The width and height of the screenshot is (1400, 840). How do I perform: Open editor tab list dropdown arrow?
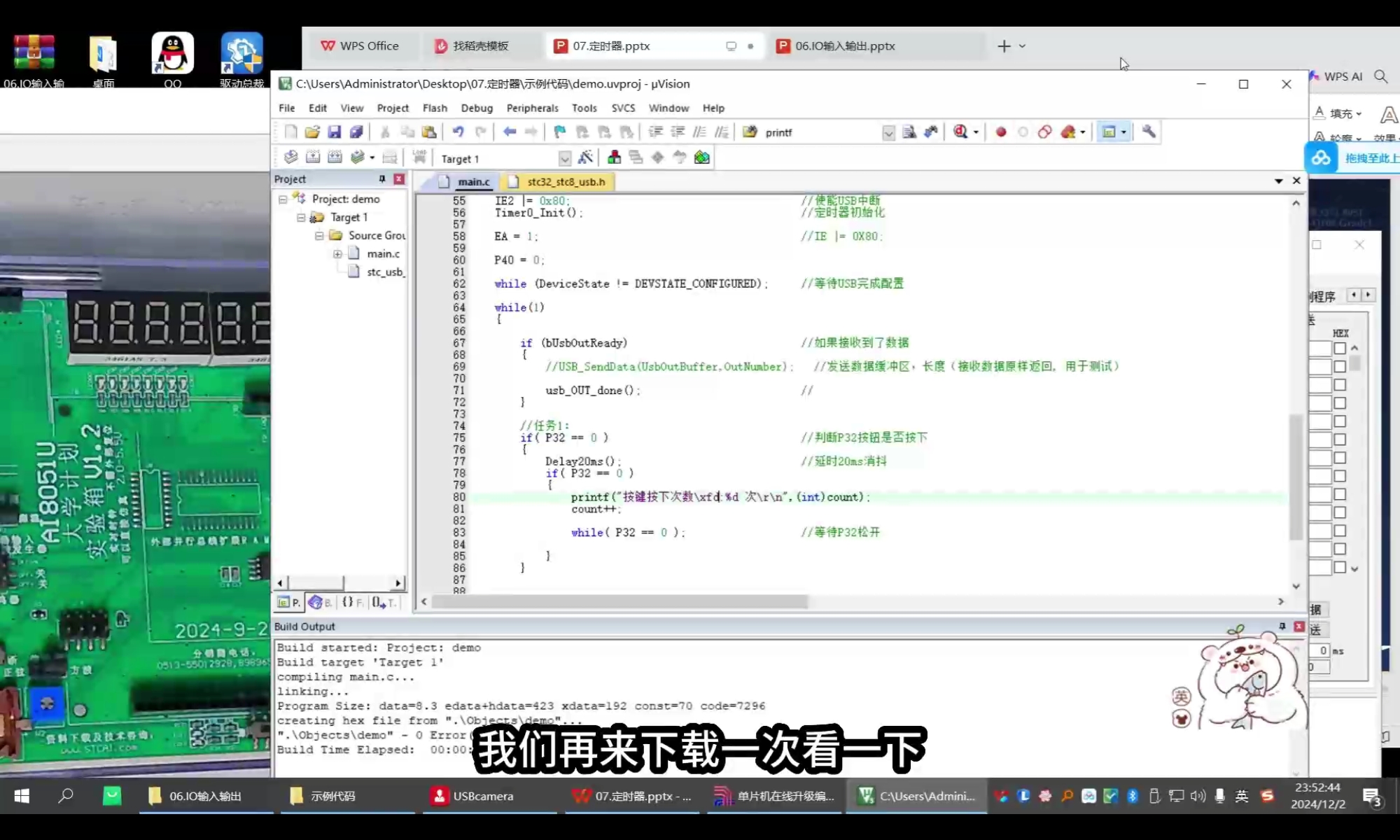[1278, 181]
